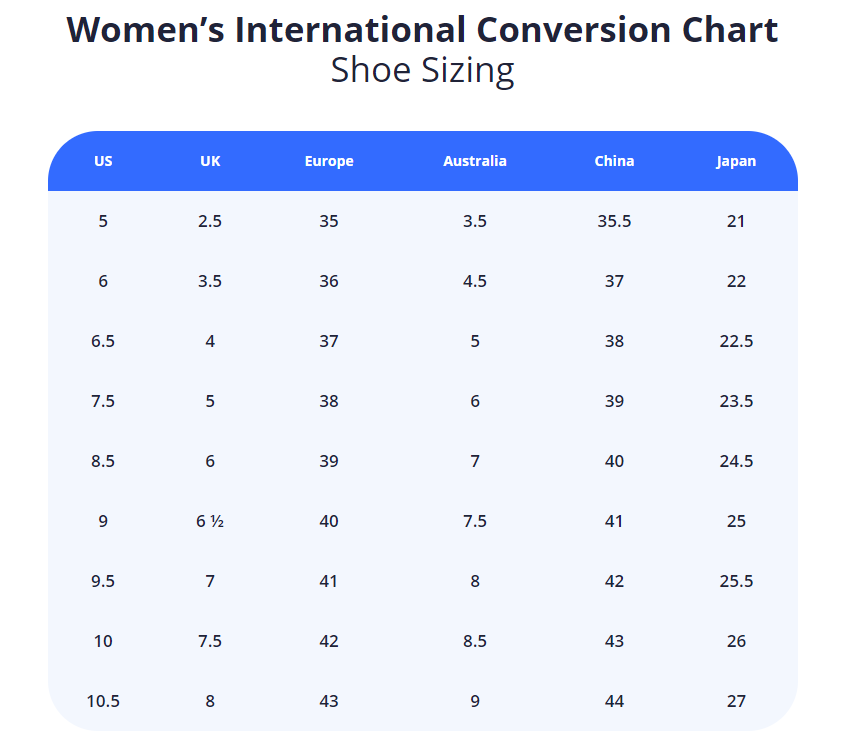Click Australia size 3.5 cell
Image resolution: width=848 pixels, height=741 pixels.
click(x=475, y=221)
